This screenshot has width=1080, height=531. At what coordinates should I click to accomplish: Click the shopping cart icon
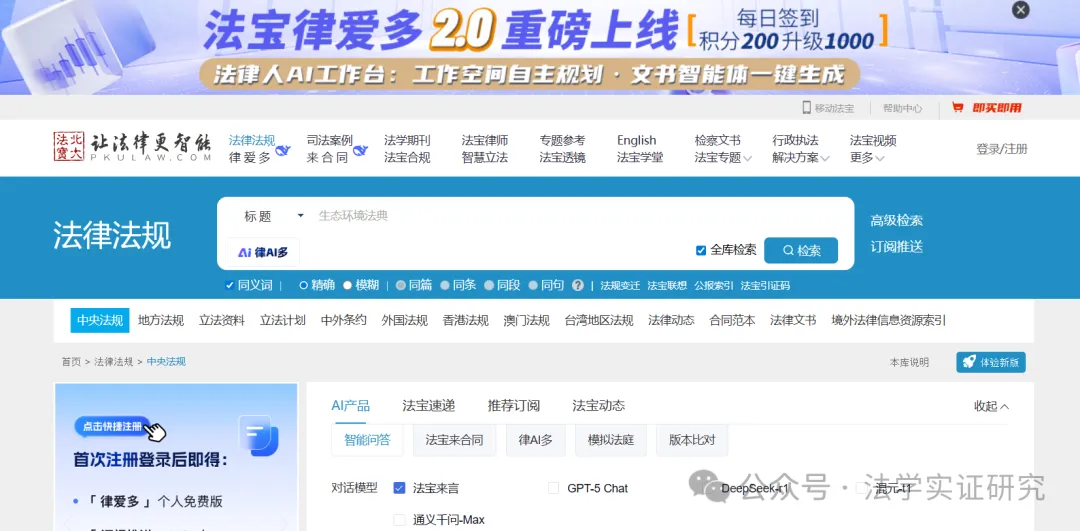(957, 107)
